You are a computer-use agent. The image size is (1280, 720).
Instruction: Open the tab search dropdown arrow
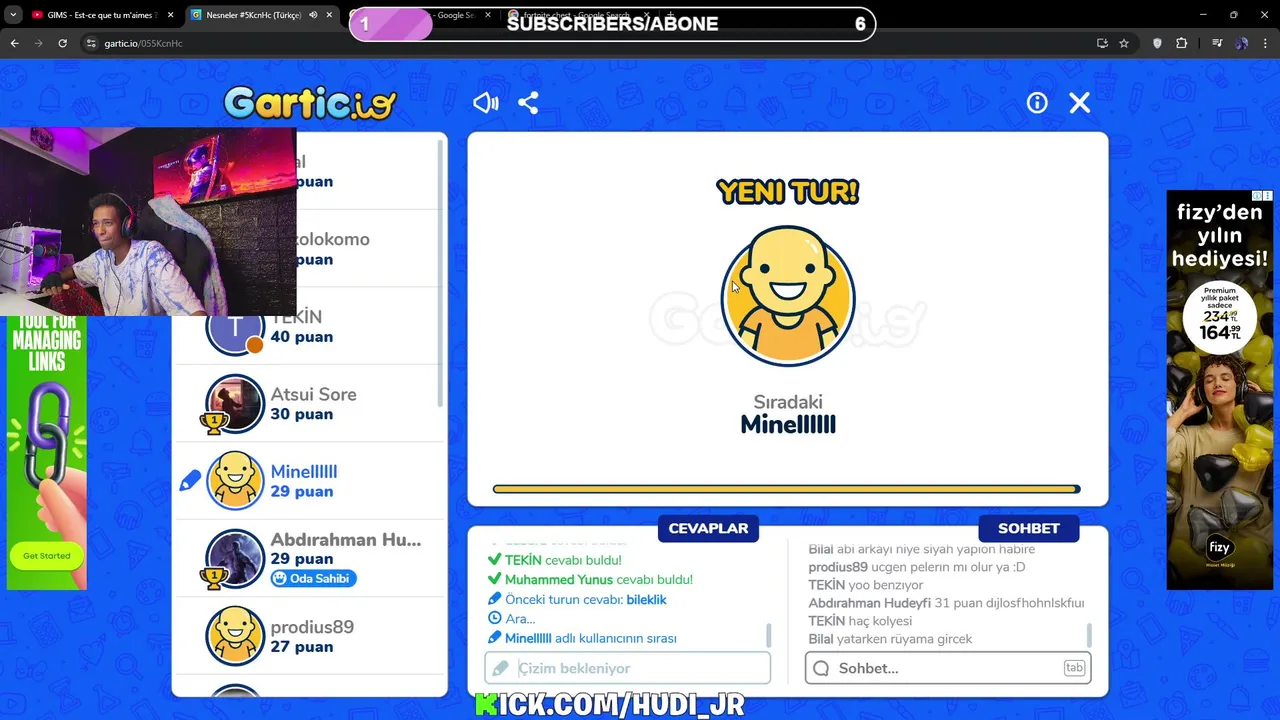(12, 15)
